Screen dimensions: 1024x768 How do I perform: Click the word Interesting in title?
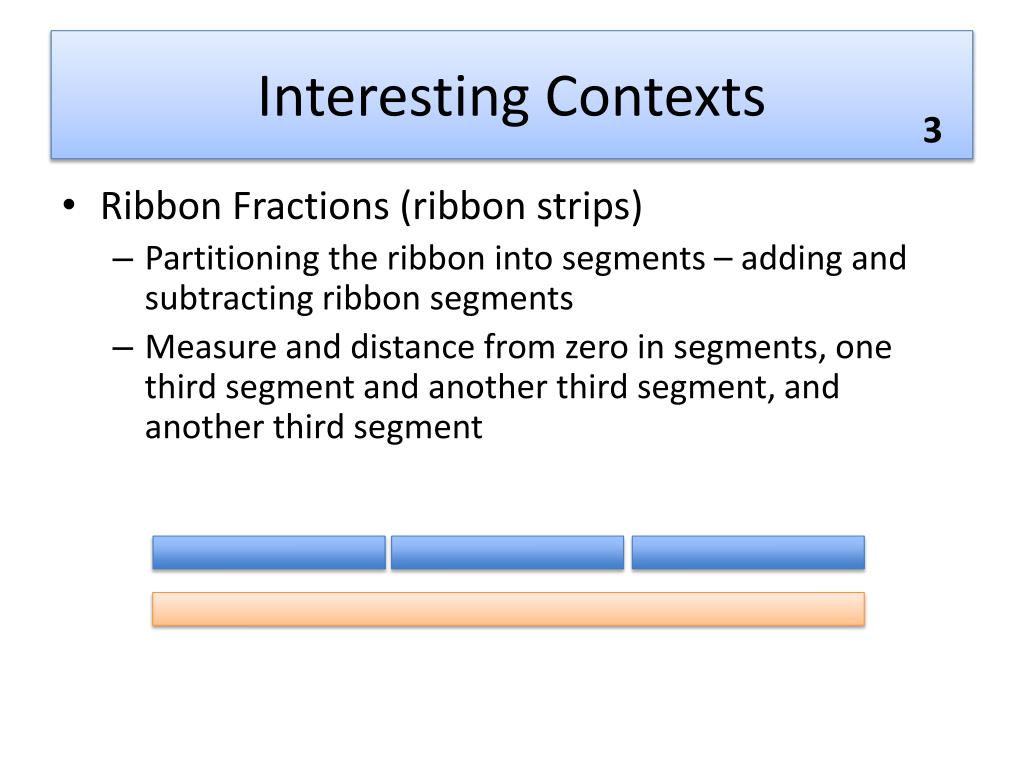pyautogui.click(x=394, y=97)
